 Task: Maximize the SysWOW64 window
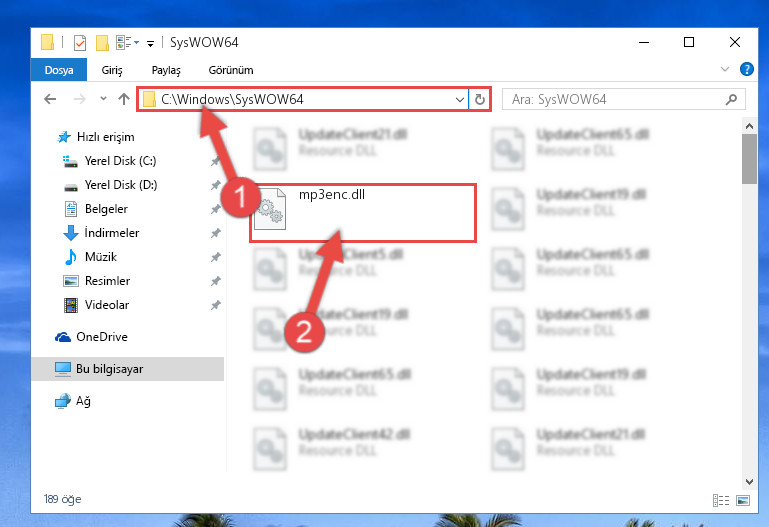point(689,43)
